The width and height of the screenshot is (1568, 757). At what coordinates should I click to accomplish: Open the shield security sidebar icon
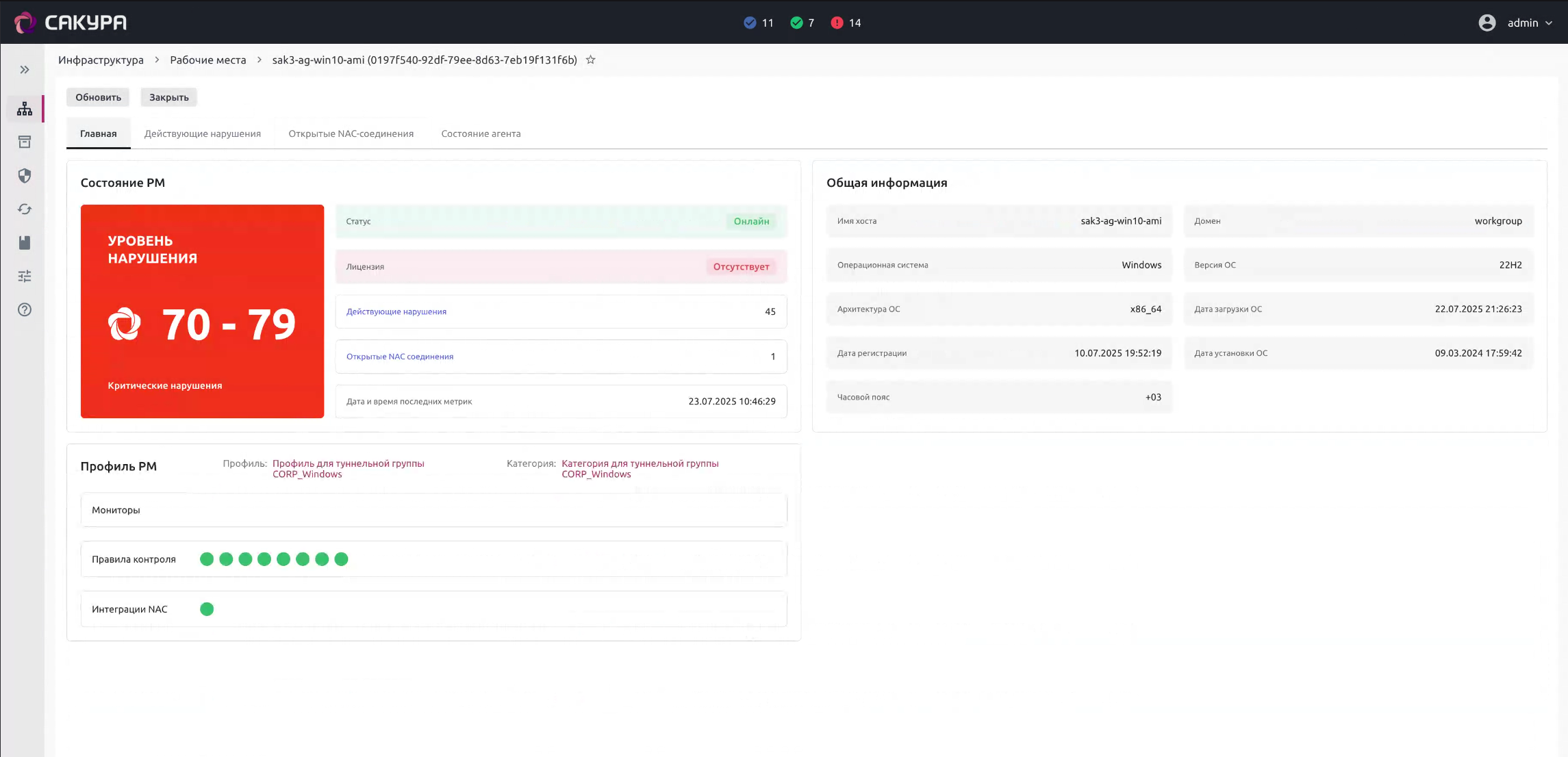[25, 176]
